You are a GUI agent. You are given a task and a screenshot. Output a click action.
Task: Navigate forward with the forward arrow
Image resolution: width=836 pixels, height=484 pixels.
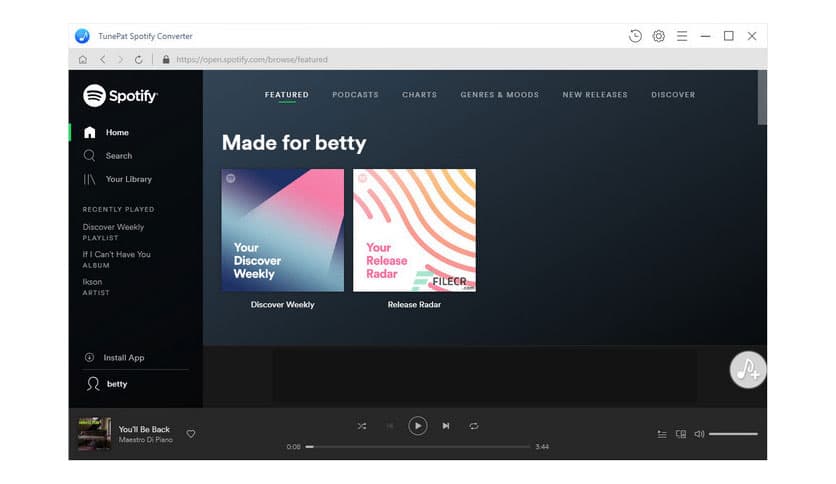pyautogui.click(x=120, y=60)
